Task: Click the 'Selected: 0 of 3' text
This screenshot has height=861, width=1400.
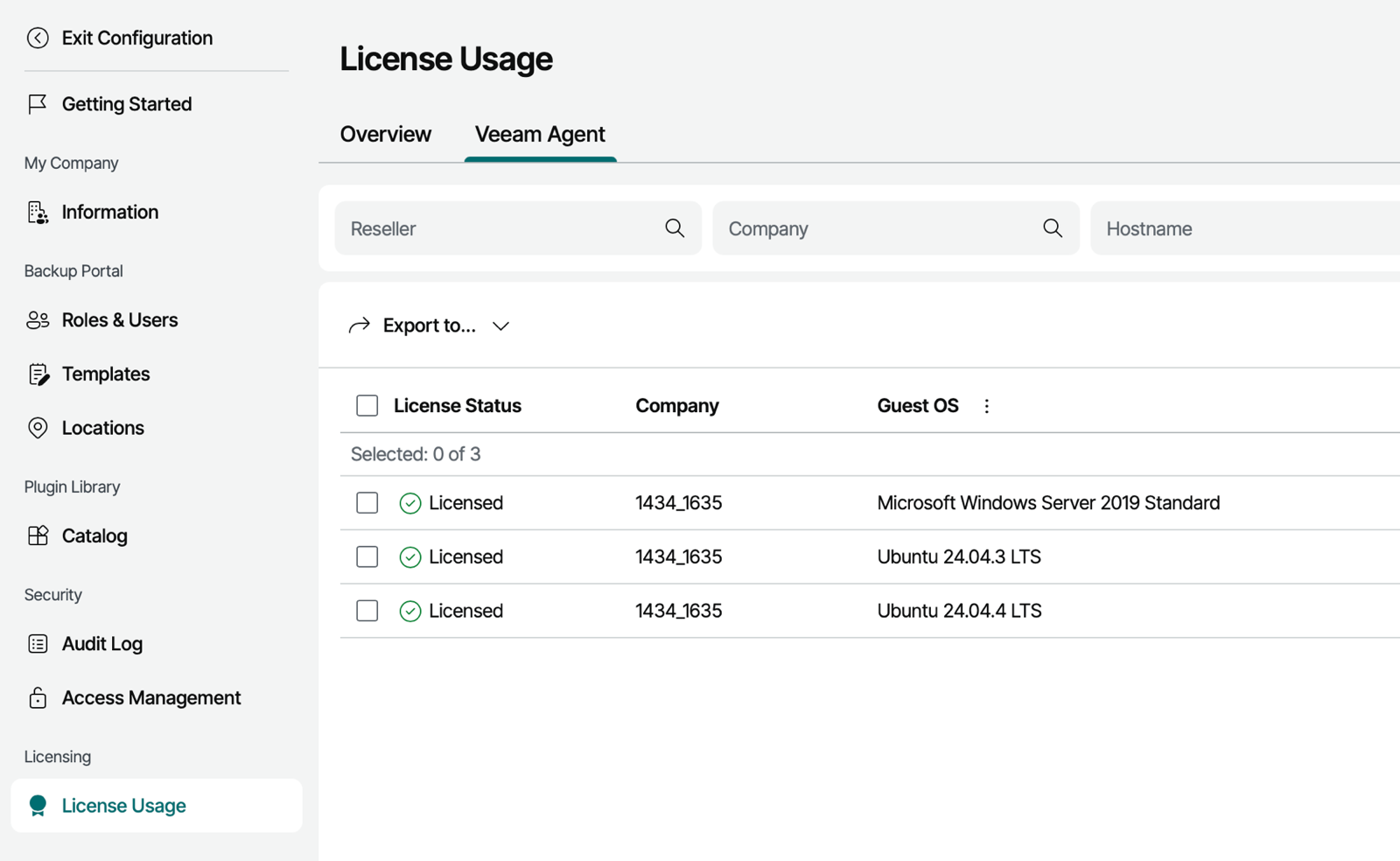Action: (x=416, y=454)
